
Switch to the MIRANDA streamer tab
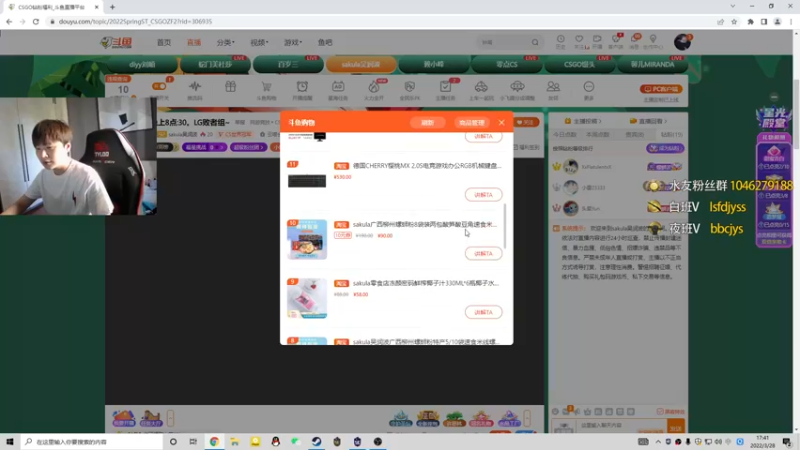(x=653, y=65)
